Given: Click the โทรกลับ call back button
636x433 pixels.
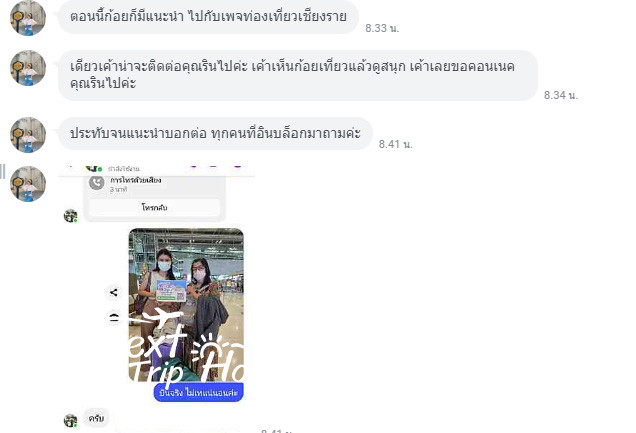Looking at the screenshot, I should (154, 208).
